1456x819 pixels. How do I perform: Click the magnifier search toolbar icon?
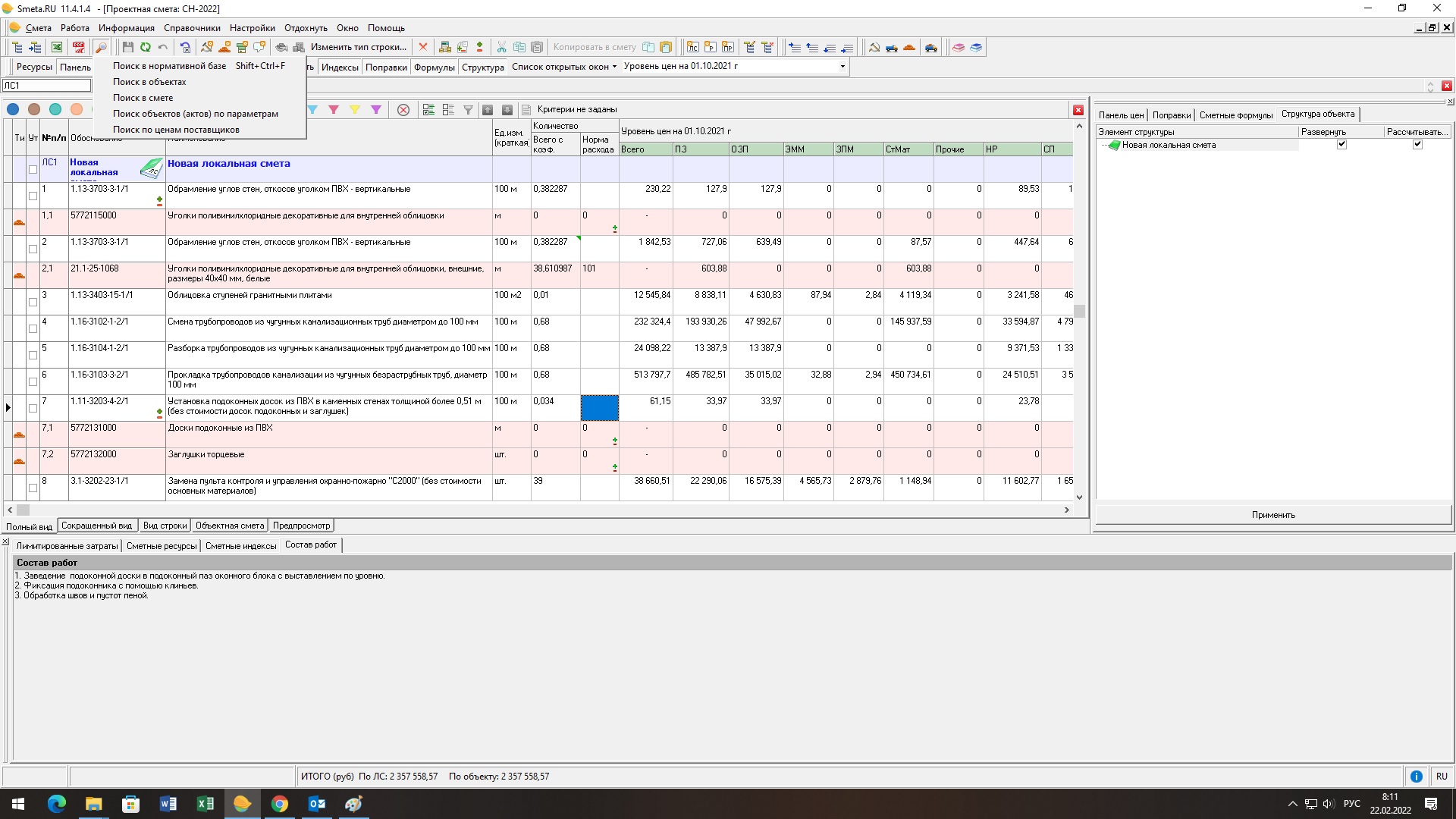tap(101, 47)
